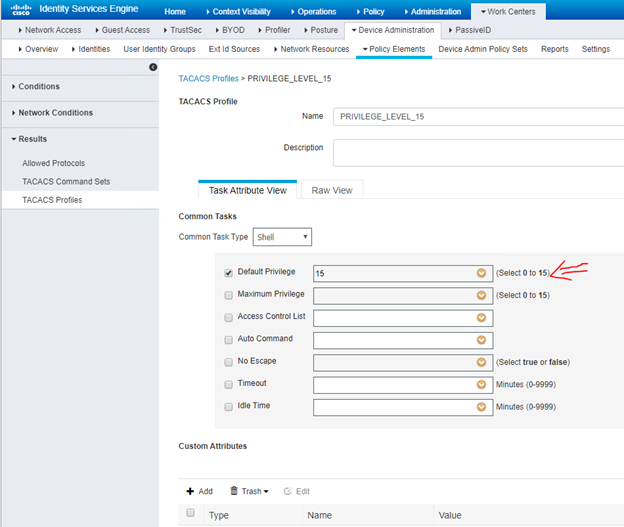Enable the Maximum Privilege checkbox
624x527 pixels.
pos(228,295)
